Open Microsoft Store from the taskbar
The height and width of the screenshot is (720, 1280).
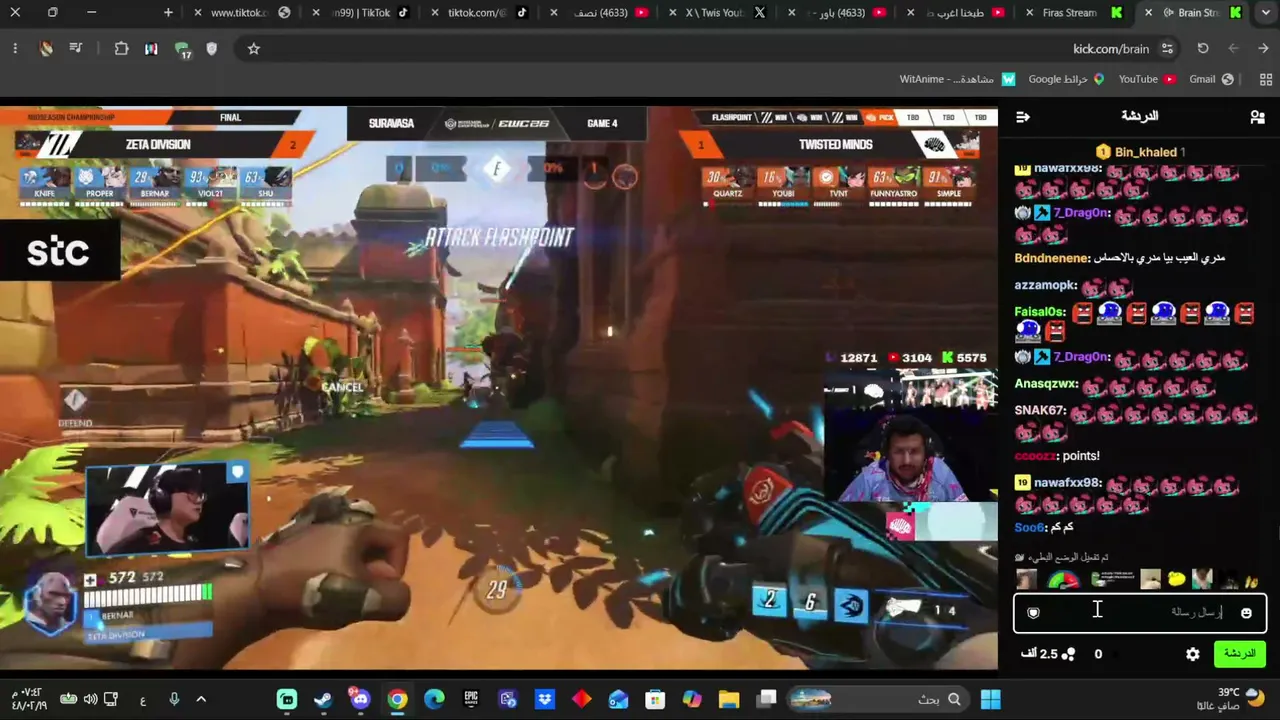[x=655, y=699]
